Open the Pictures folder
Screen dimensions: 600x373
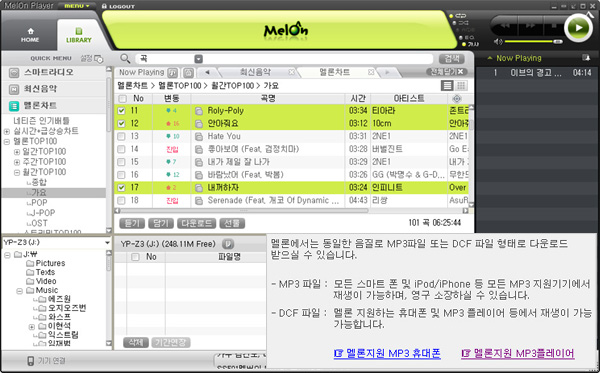[46, 263]
